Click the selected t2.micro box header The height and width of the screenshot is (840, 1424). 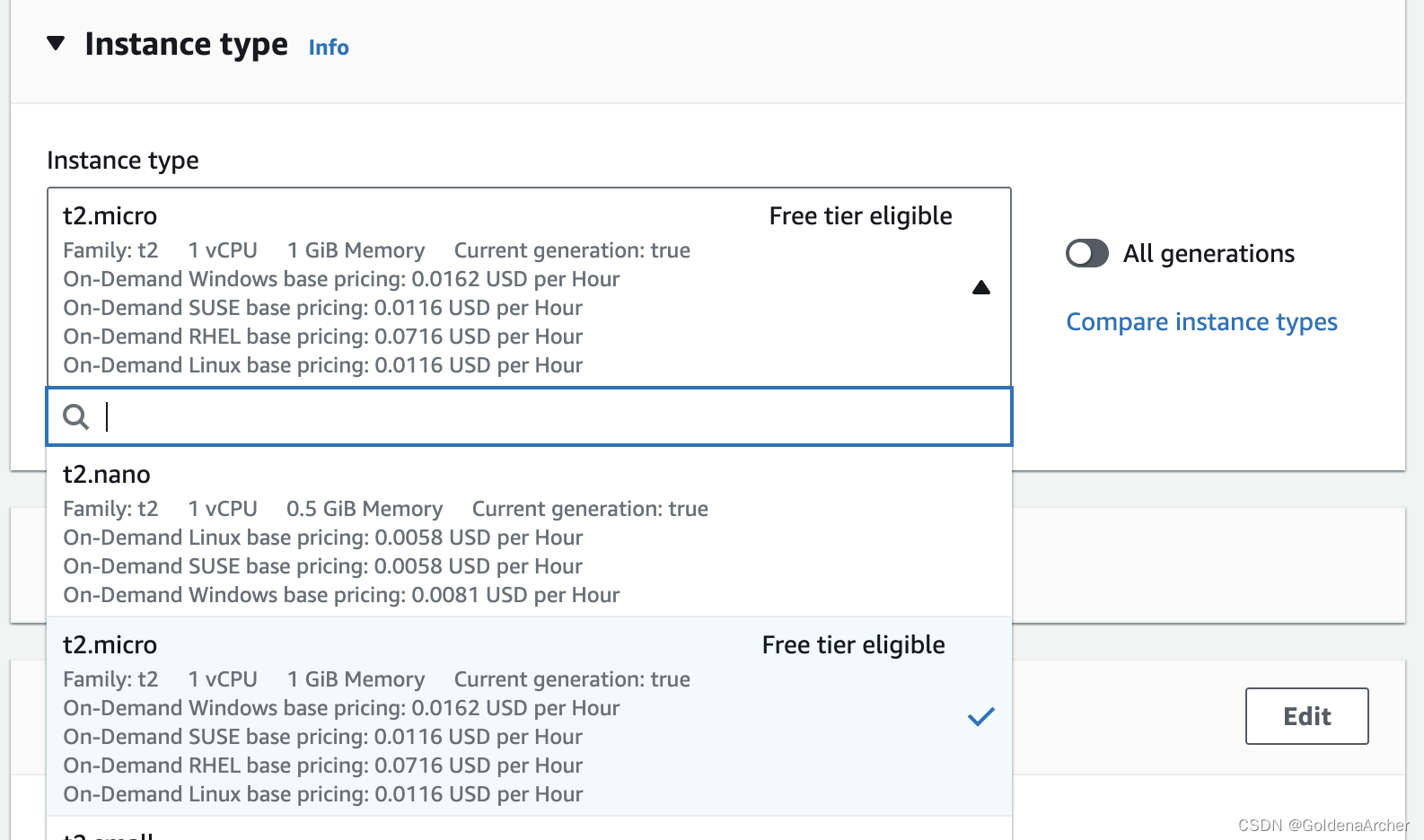pos(110,216)
